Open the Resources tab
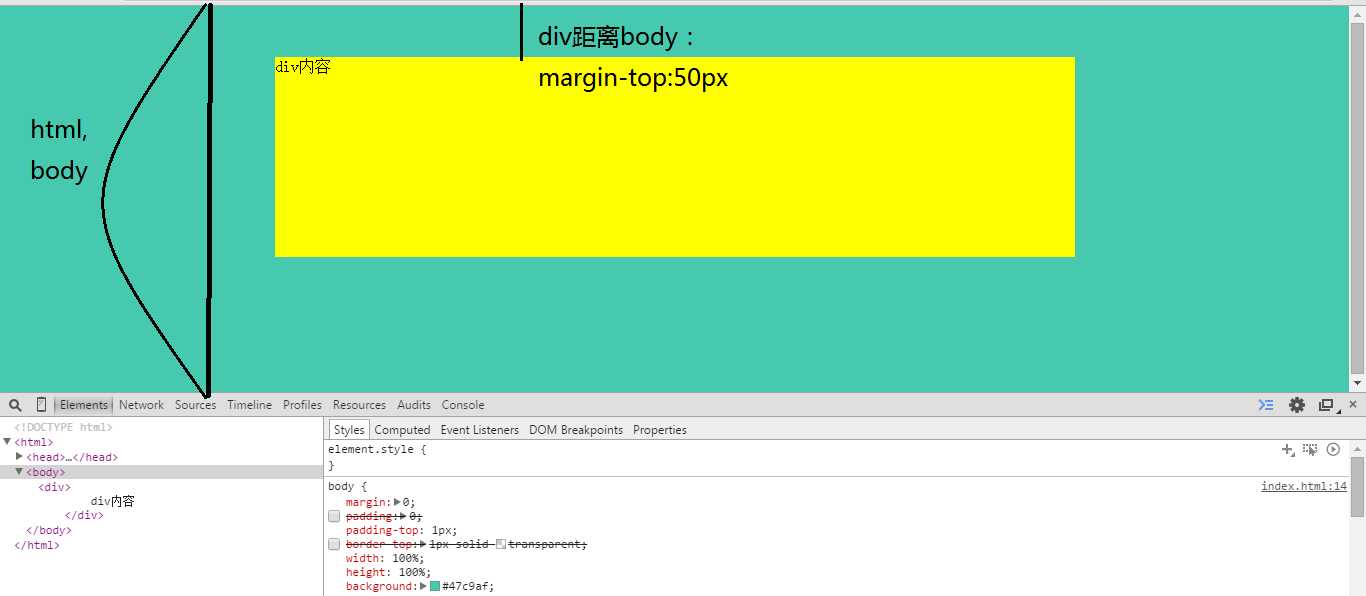 (359, 405)
